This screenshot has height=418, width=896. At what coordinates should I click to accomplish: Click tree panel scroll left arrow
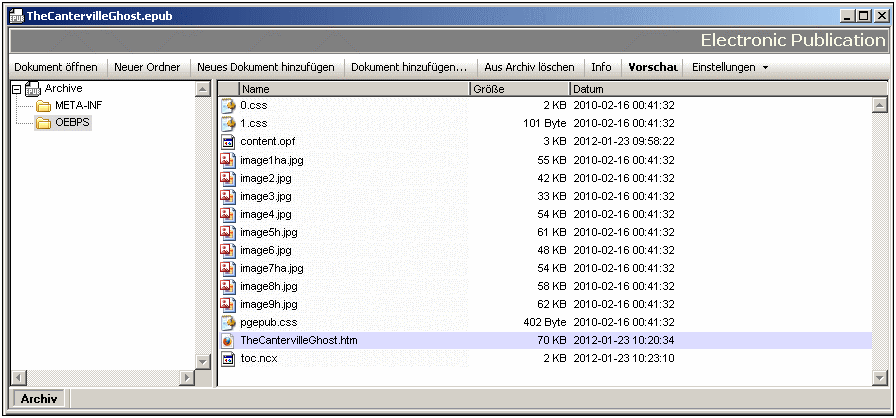click(18, 377)
